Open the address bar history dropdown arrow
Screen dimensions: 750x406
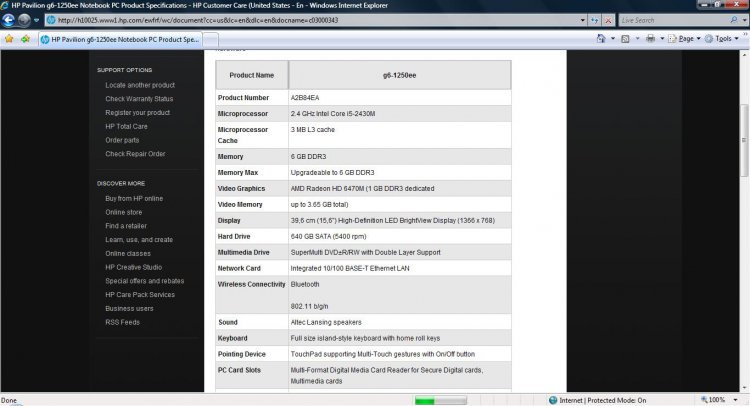(583, 20)
